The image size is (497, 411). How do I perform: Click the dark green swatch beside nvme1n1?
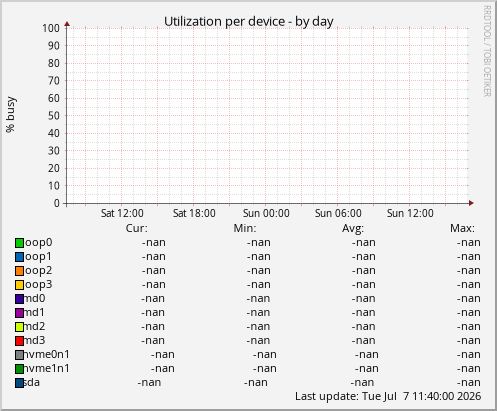pyautogui.click(x=19, y=369)
